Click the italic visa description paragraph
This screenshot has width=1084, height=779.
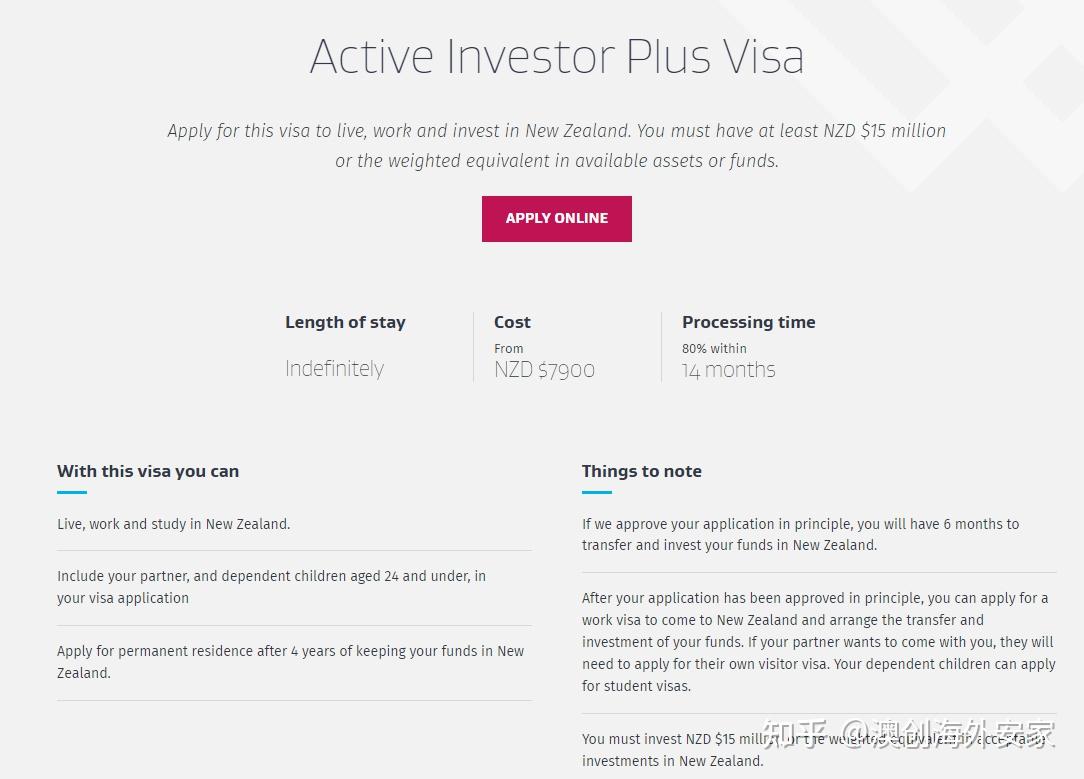pyautogui.click(x=557, y=145)
